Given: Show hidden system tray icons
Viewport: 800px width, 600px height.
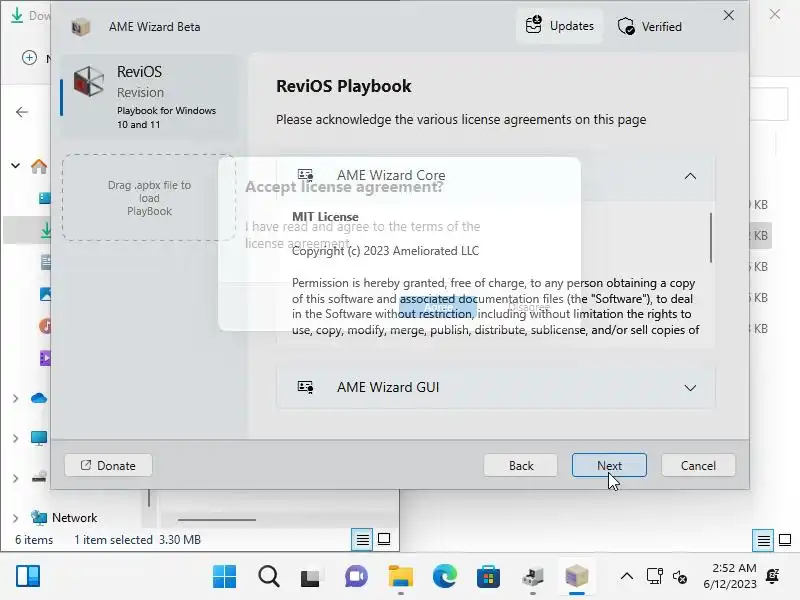Looking at the screenshot, I should (x=627, y=577).
